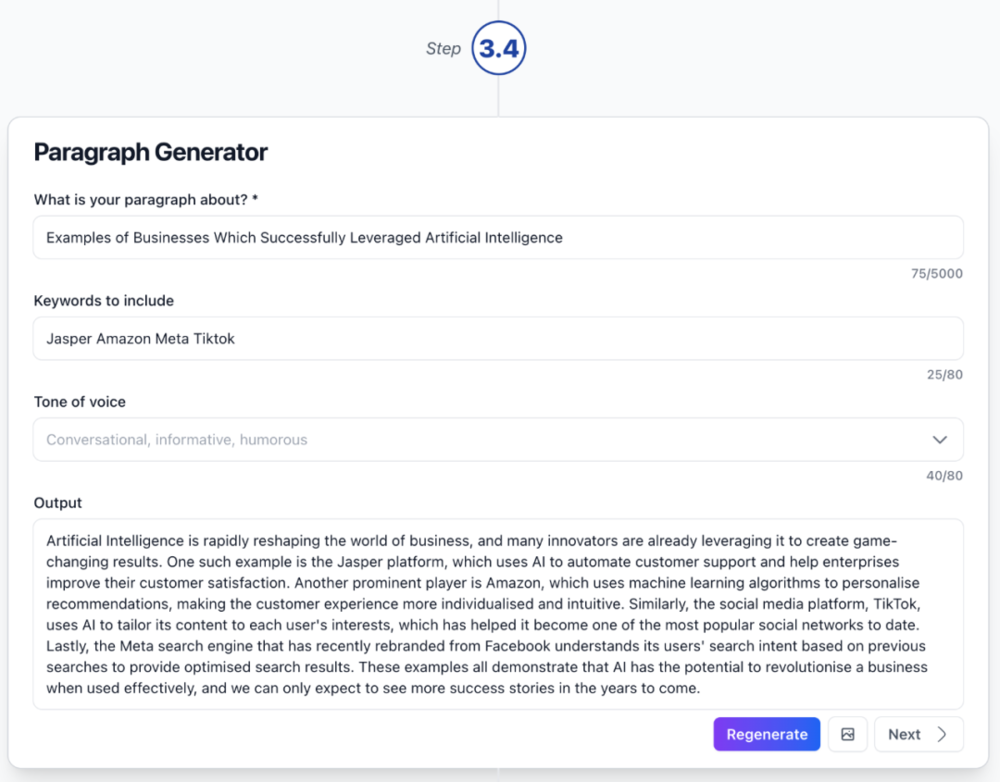Click the 75/5000 character counter
This screenshot has height=782, width=1000.
tap(938, 273)
